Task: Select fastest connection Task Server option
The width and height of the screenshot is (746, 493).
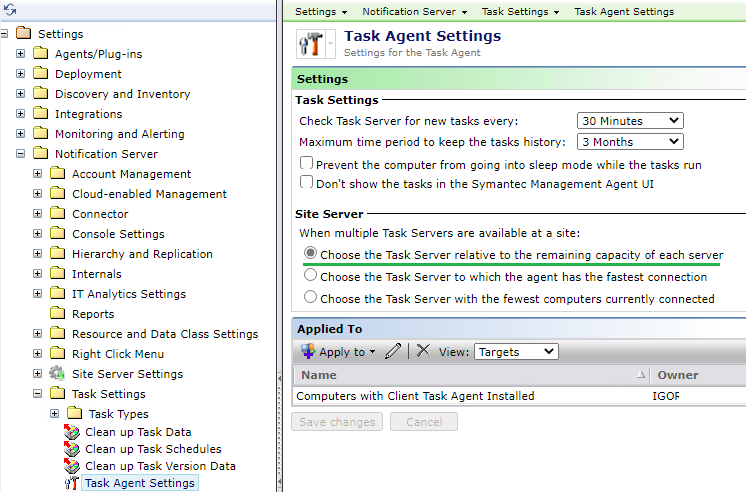Action: click(x=310, y=275)
